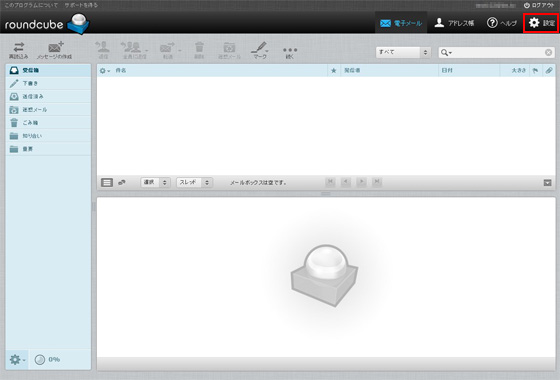Open folder actions gear at sidebar bottom
Screen dimensions: 560x380
(17, 359)
